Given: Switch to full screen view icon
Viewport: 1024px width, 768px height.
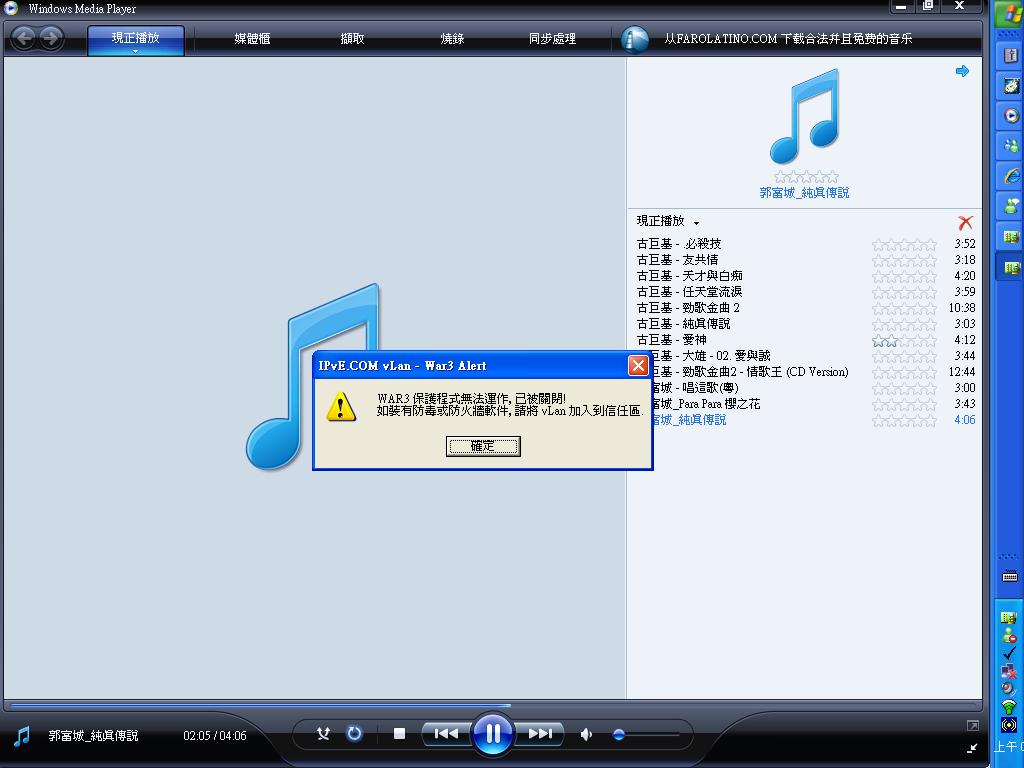Looking at the screenshot, I should (972, 726).
